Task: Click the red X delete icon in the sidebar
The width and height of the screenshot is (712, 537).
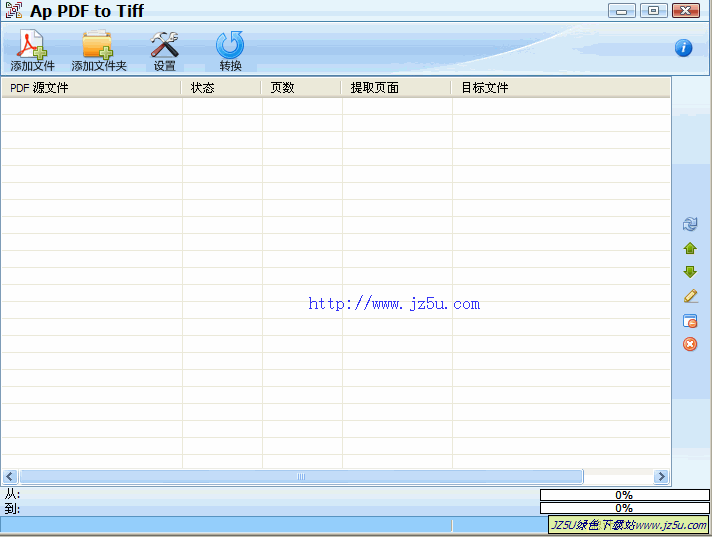Action: pyautogui.click(x=690, y=344)
